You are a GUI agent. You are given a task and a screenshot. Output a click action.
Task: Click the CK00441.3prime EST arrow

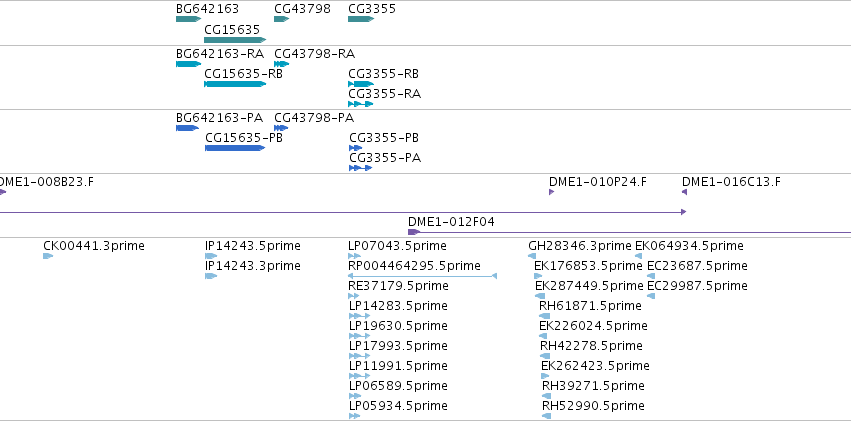point(48,256)
